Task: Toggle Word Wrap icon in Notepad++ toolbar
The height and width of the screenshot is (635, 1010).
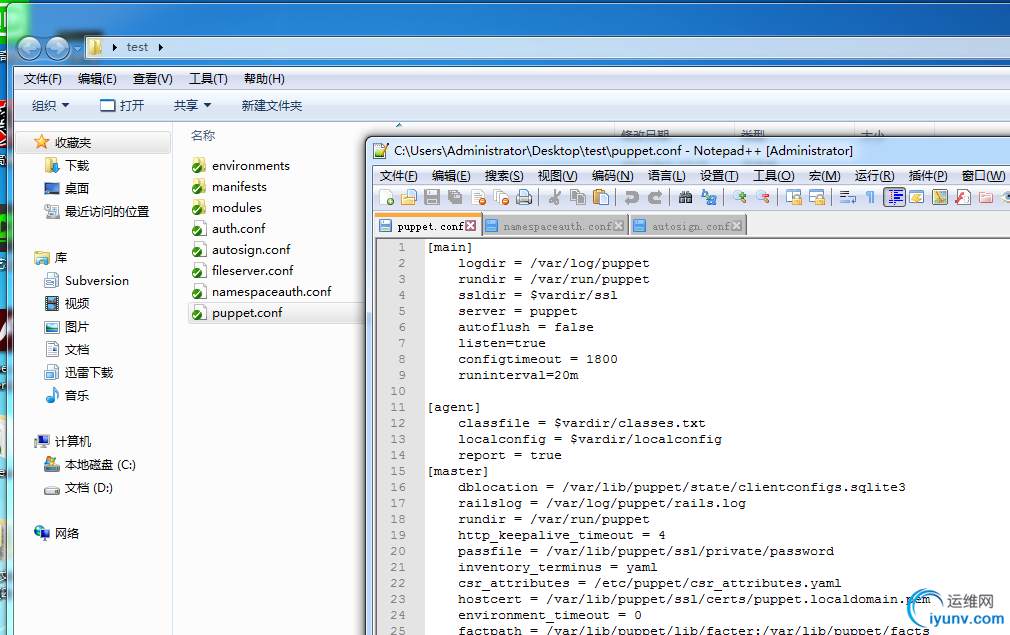Action: coord(848,198)
